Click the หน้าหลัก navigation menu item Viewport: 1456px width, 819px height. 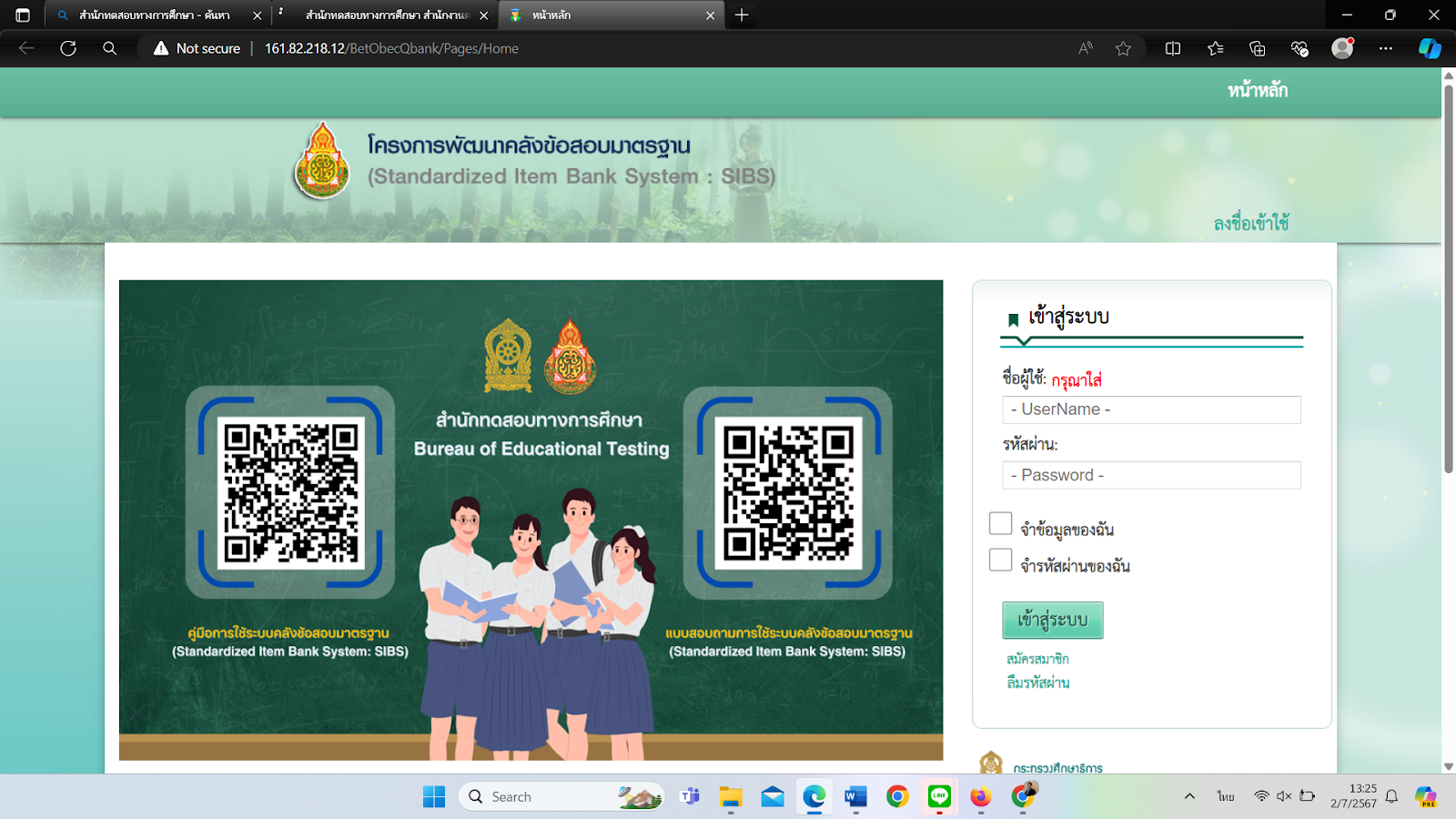click(x=1258, y=90)
